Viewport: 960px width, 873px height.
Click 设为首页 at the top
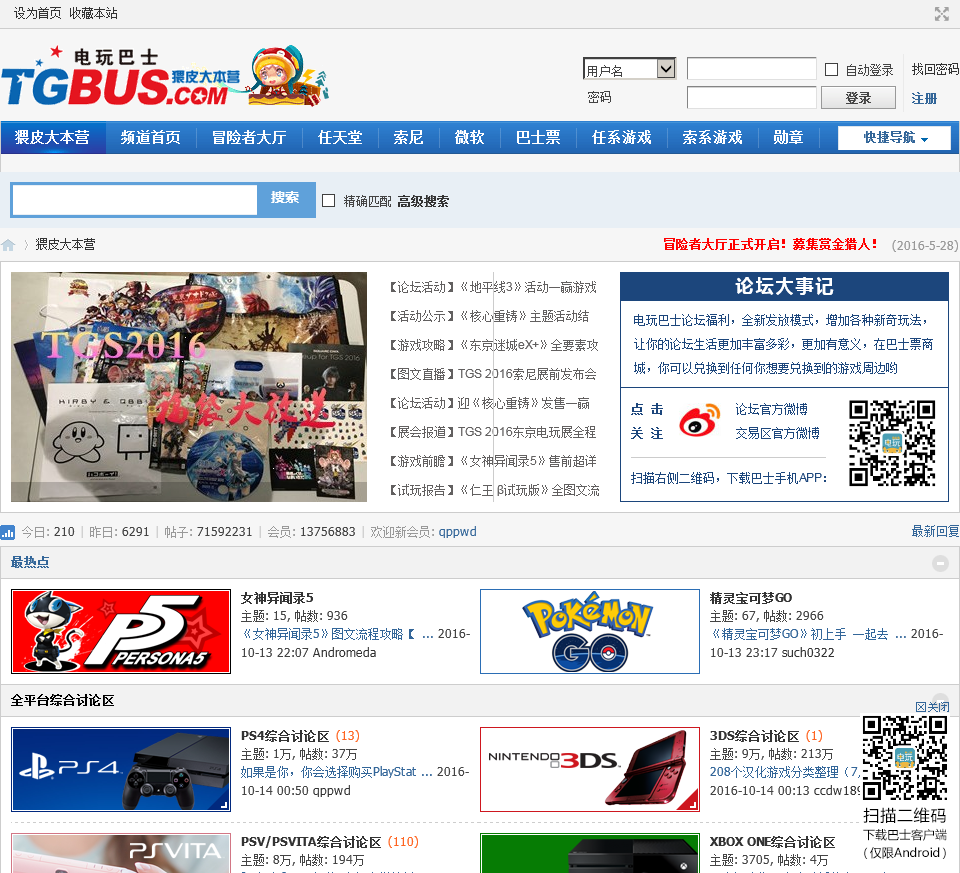[x=37, y=13]
